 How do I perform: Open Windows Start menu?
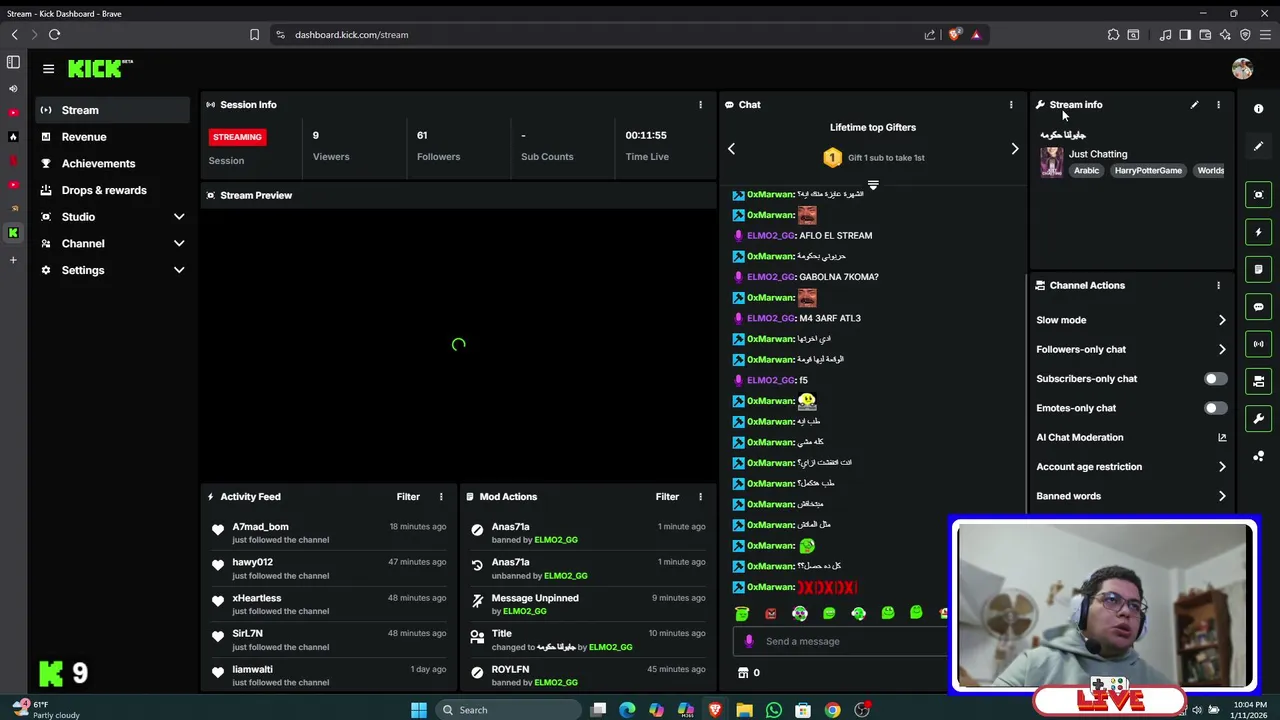click(x=419, y=710)
